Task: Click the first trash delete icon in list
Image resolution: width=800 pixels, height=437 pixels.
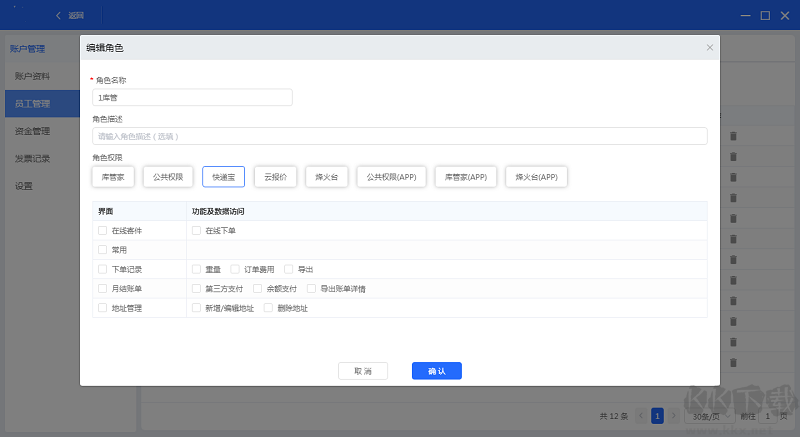Action: (733, 136)
